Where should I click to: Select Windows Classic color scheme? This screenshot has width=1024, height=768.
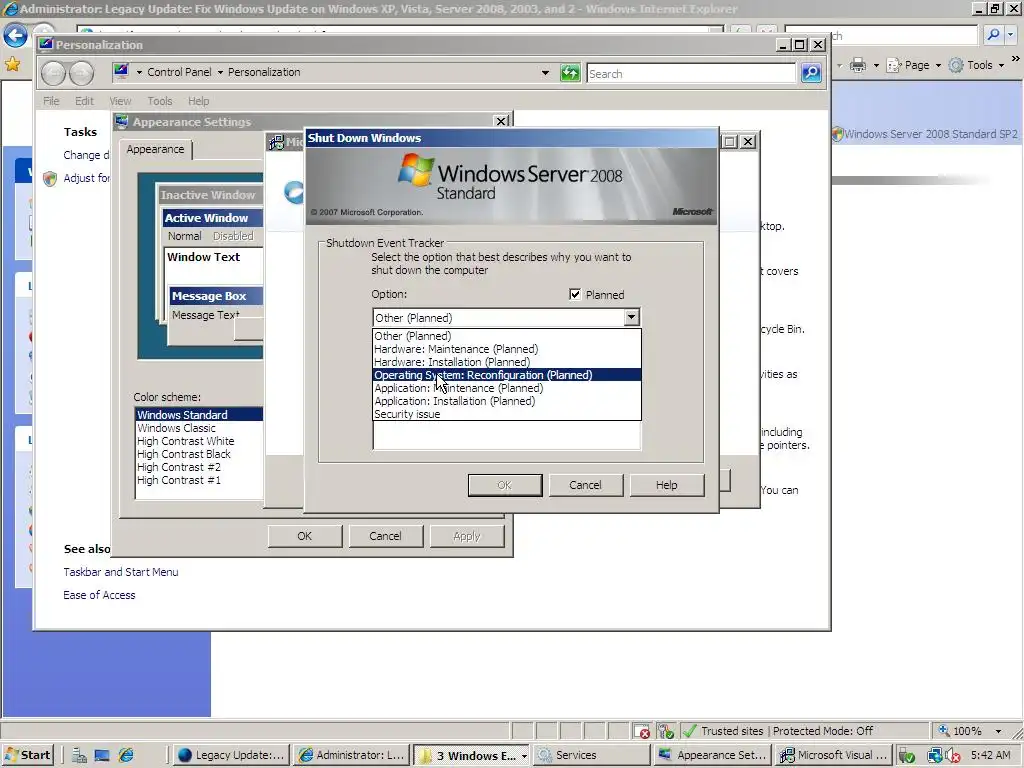[x=199, y=428]
